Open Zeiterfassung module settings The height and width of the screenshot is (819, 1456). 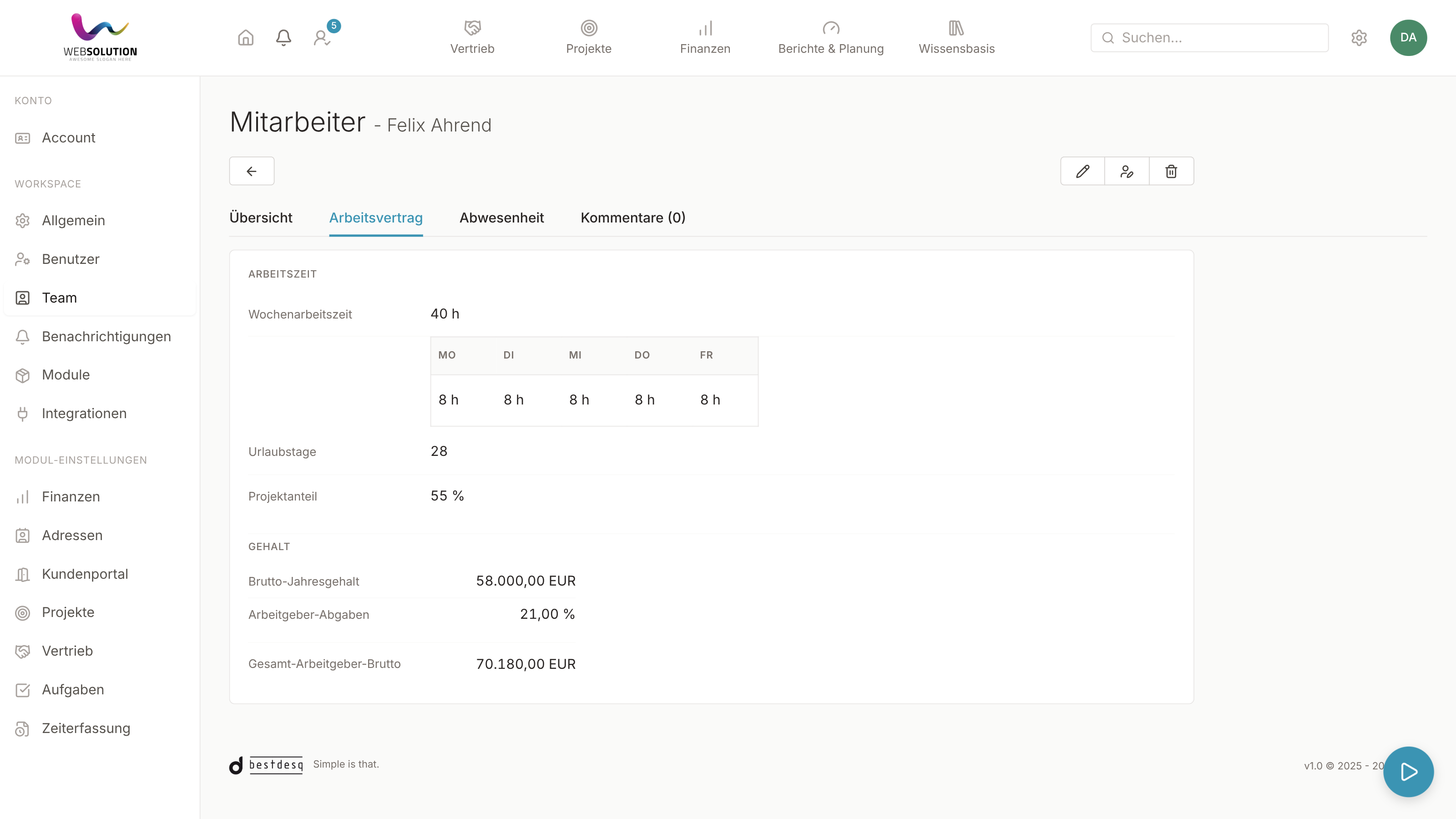(100, 728)
